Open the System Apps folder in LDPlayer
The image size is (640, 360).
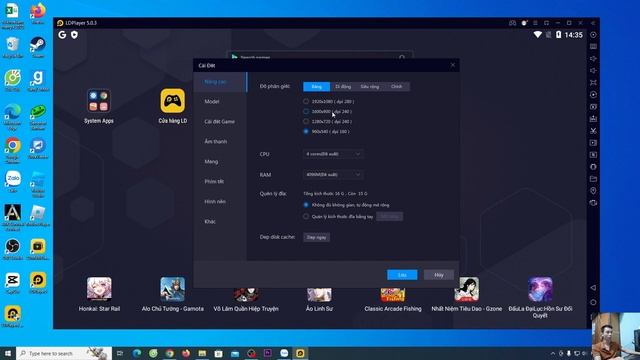99,101
